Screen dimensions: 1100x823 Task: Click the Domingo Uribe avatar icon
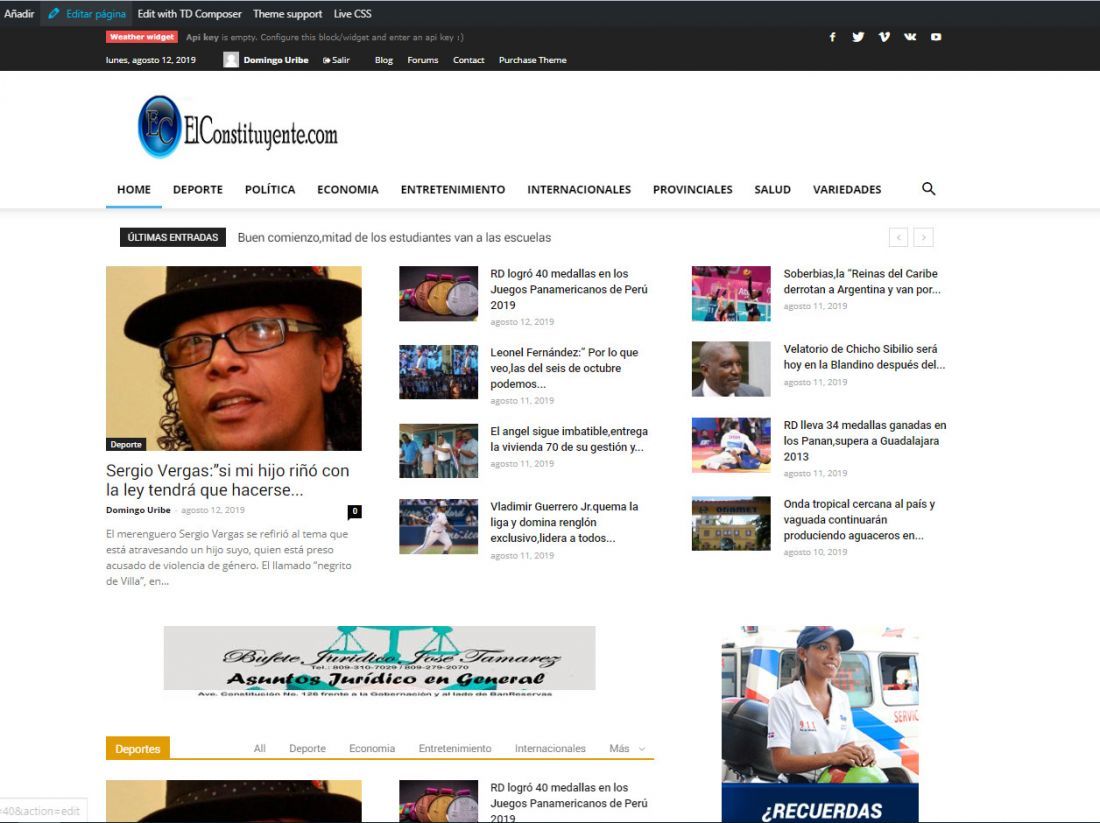click(x=231, y=60)
